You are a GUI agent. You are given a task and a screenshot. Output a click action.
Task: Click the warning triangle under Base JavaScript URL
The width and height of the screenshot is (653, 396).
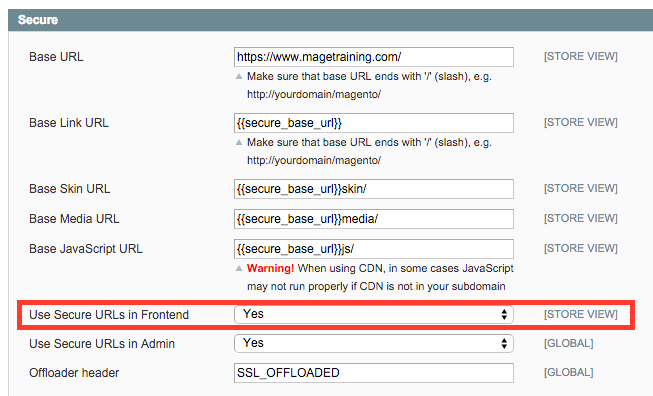click(239, 269)
